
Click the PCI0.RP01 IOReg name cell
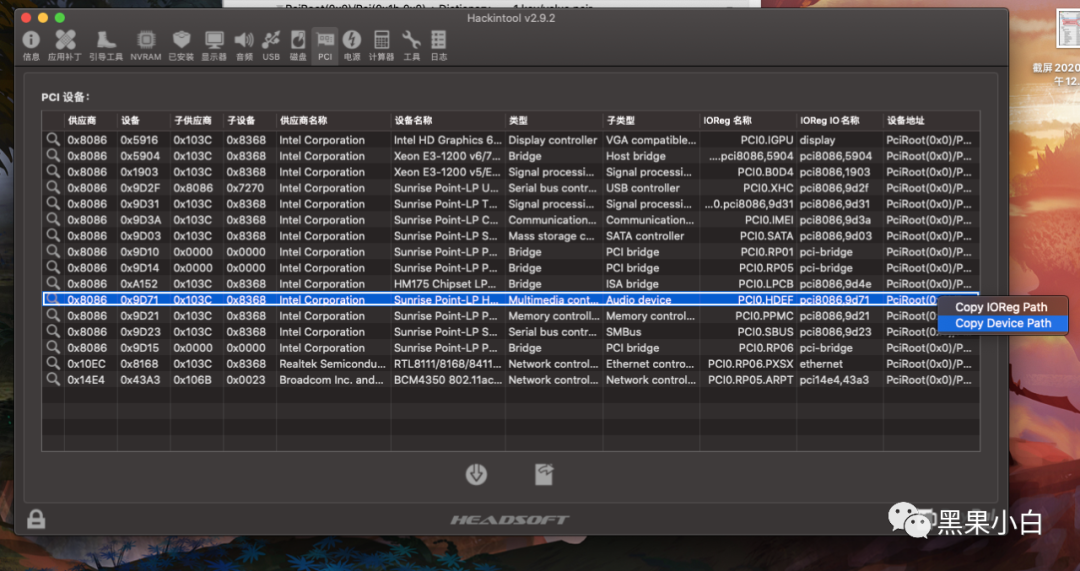point(766,251)
